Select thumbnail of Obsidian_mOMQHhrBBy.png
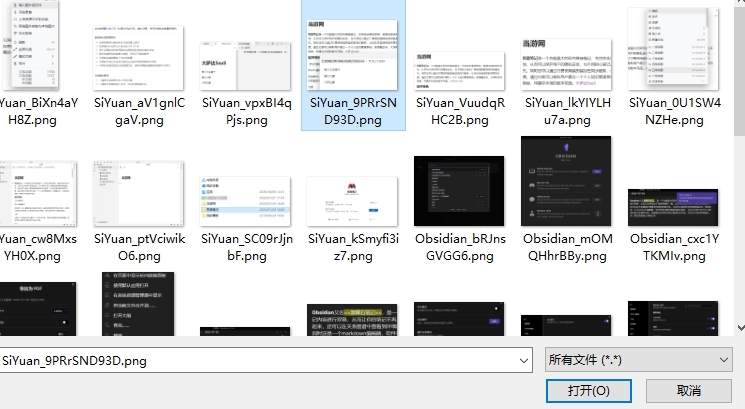The image size is (745, 409). (x=566, y=181)
